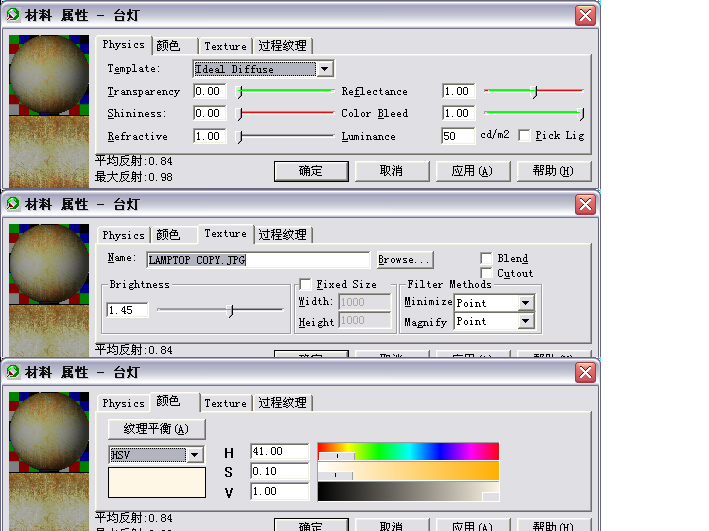Open the Minimize filter dropdown

click(525, 303)
